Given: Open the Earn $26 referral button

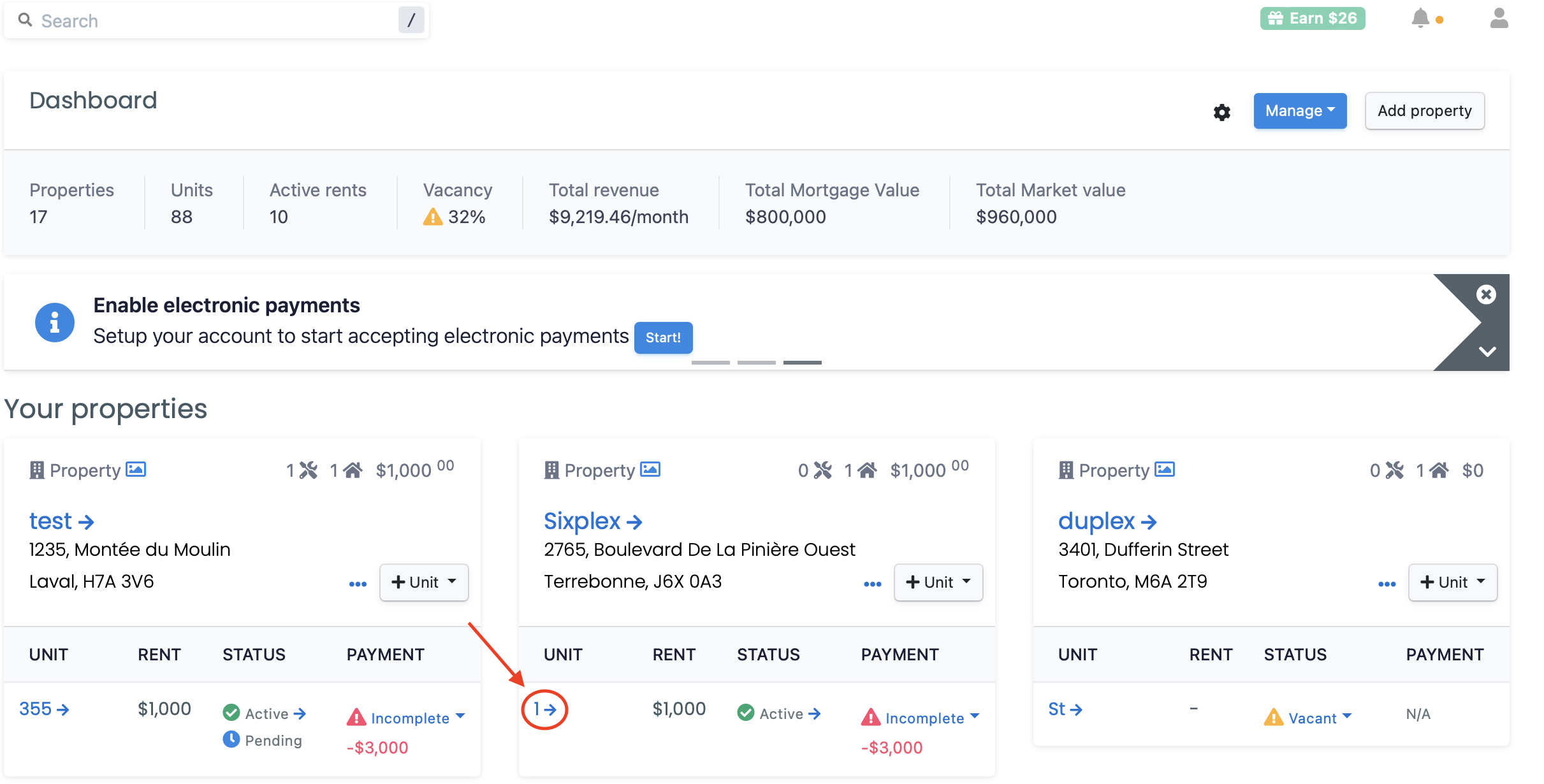Looking at the screenshot, I should 1313,18.
